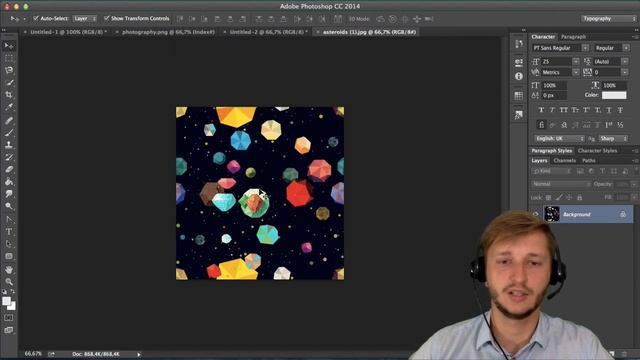Click the Lock transparent pixels button
The width and height of the screenshot is (640, 360).
click(549, 198)
